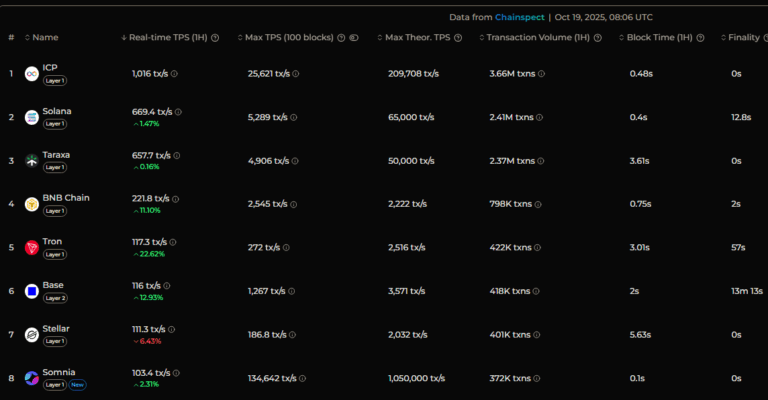The image size is (768, 400).
Task: Click the Stellar logo icon
Action: [x=31, y=335]
